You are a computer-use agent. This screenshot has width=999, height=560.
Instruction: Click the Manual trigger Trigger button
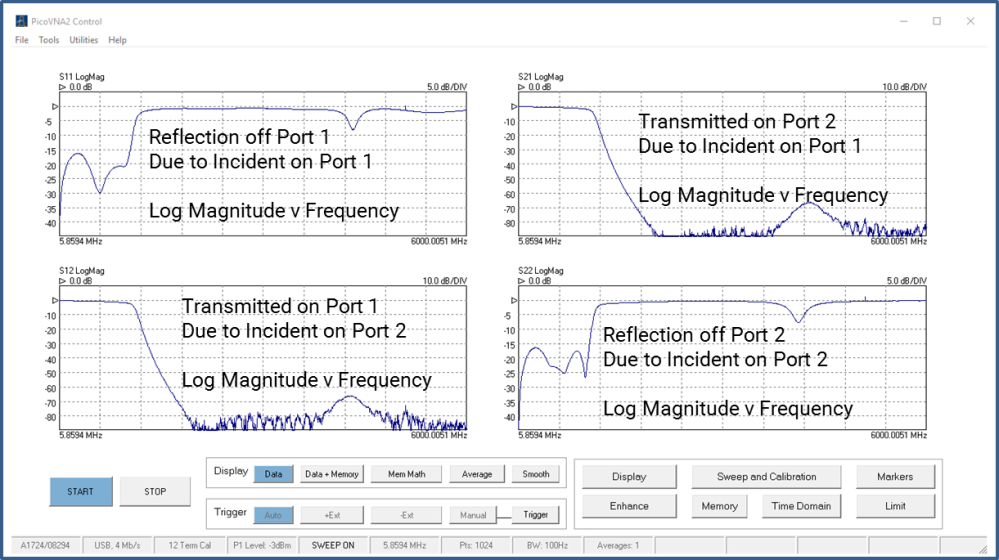[x=536, y=515]
